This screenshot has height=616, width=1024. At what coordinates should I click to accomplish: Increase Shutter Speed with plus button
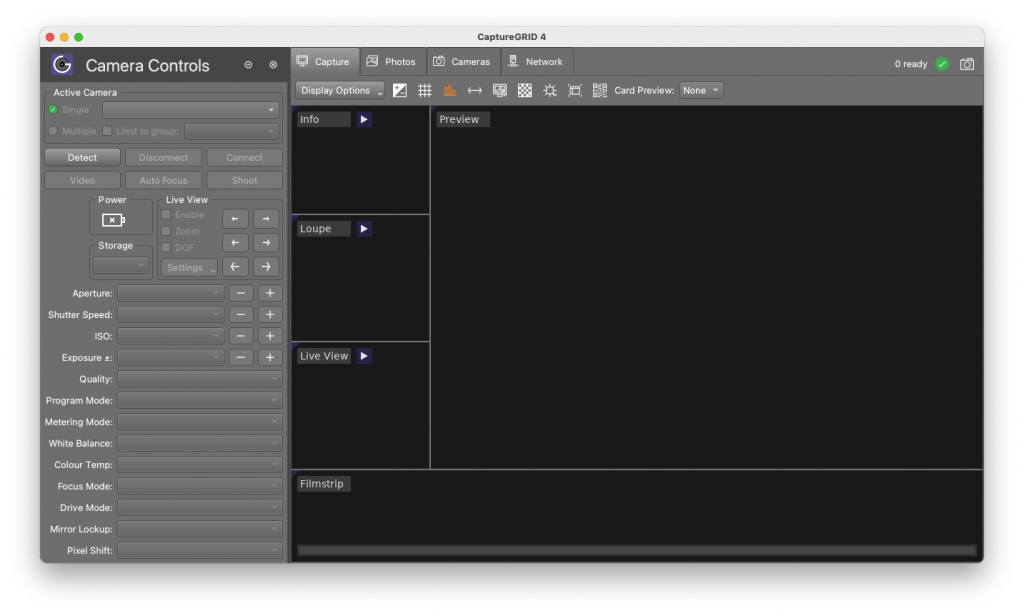[270, 315]
